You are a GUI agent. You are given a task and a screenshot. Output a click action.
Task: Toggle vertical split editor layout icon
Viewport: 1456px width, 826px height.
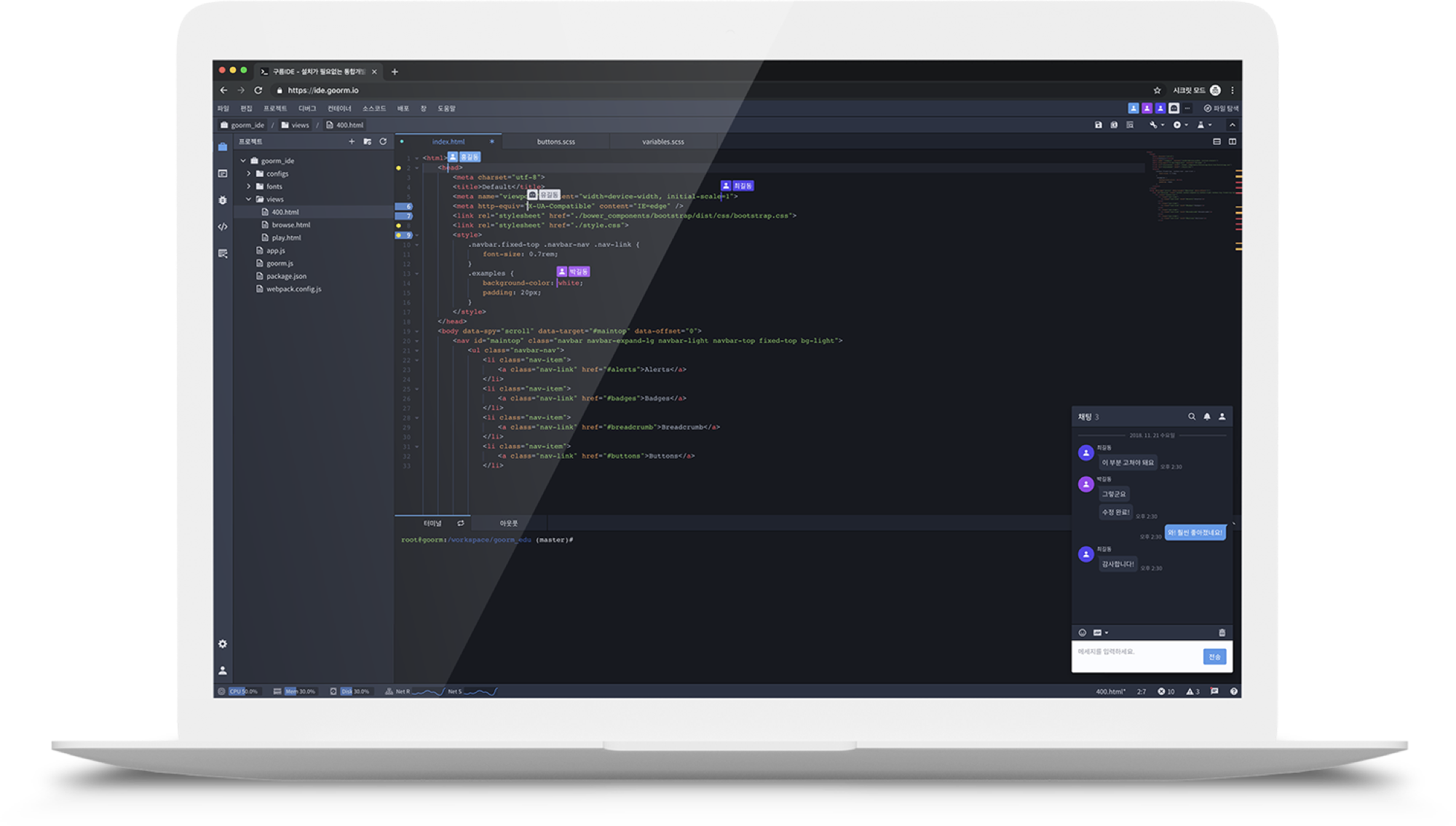pos(1233,141)
